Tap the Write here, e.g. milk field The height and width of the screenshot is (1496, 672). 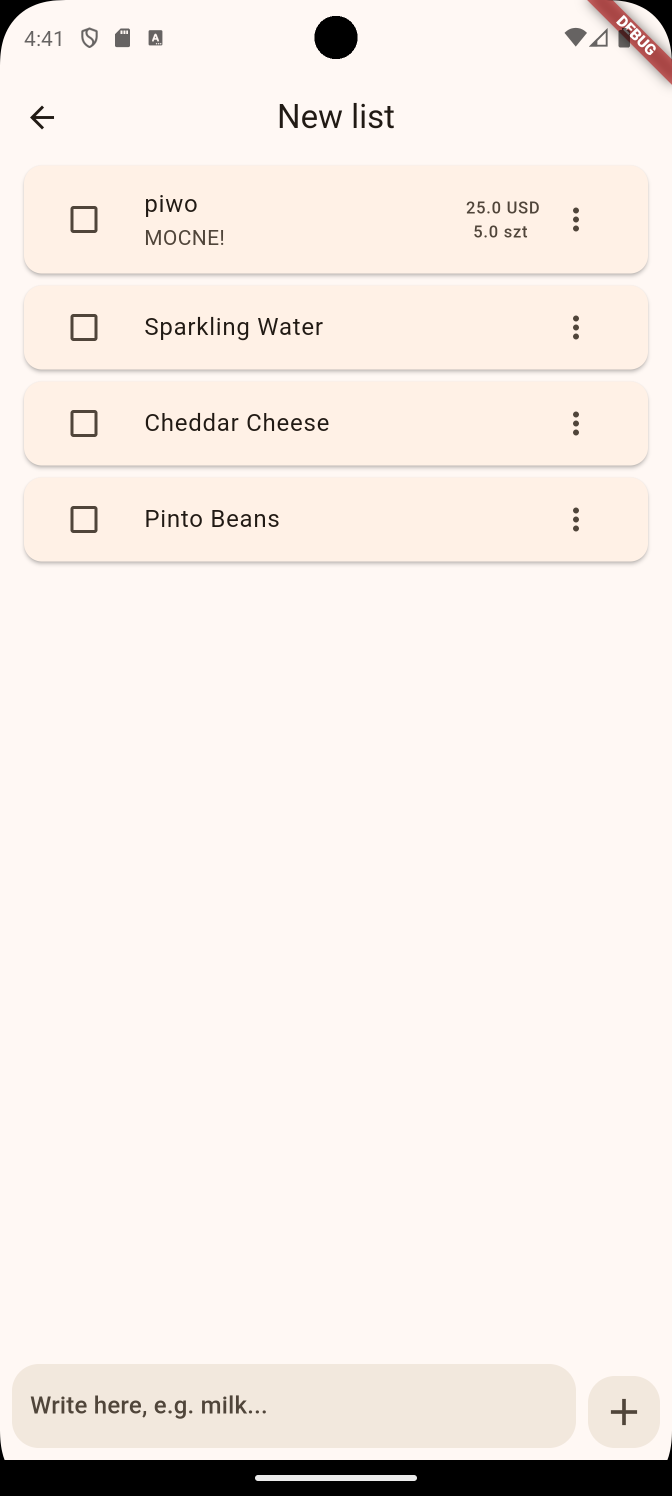(294, 1406)
